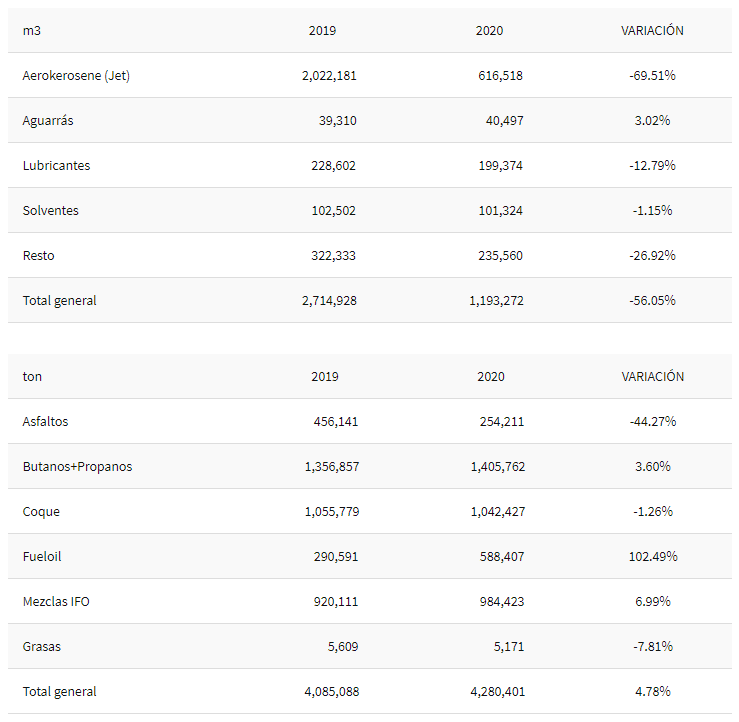This screenshot has width=739, height=722.
Task: Select the Solventes row label
Action: 51,211
